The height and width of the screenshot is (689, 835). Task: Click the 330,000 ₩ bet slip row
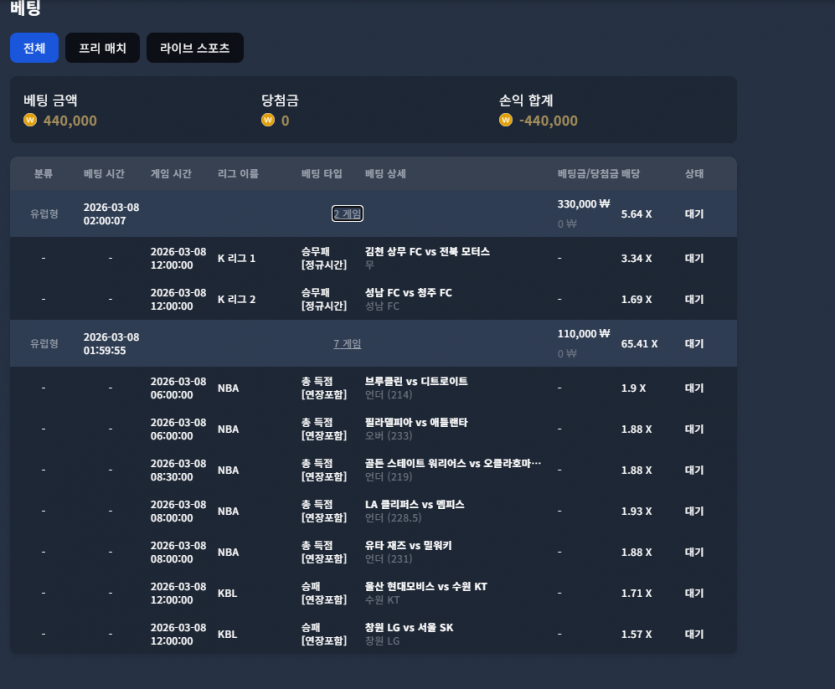point(373,214)
